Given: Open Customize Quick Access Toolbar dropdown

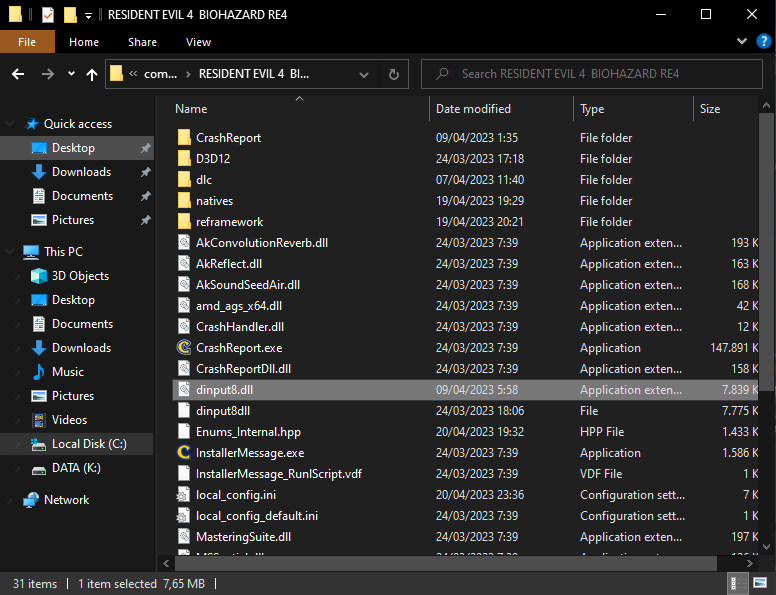Looking at the screenshot, I should point(88,16).
